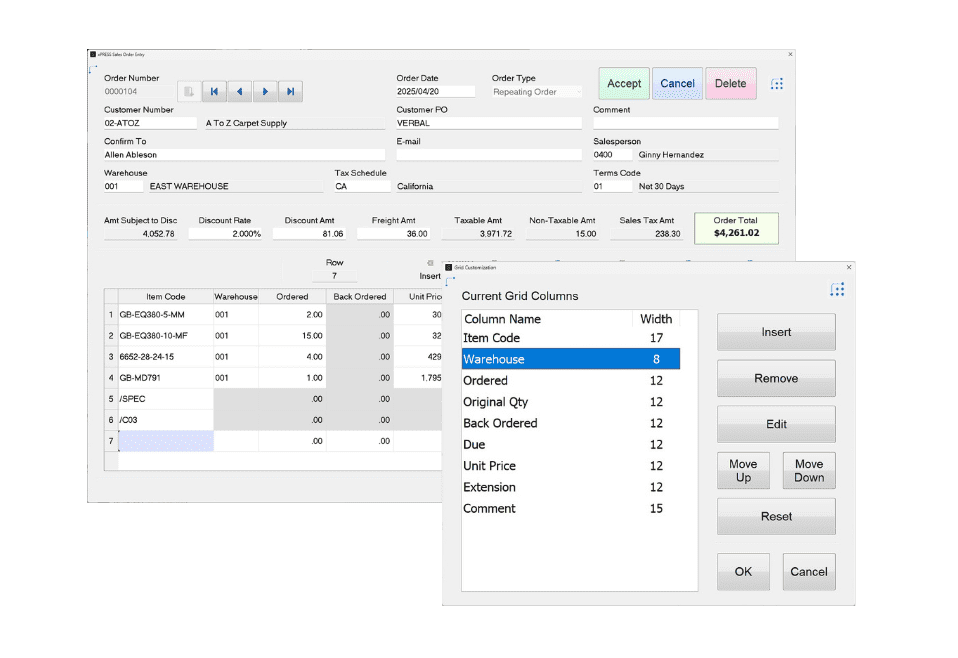Image resolution: width=958 pixels, height=658 pixels.
Task: Click the order lookup icon beside Order Number
Action: point(189,91)
